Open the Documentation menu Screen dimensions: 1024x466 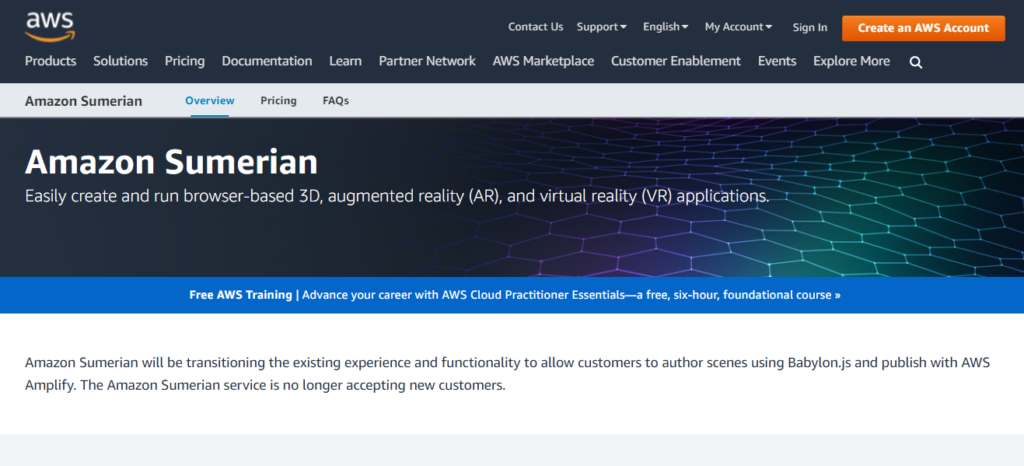click(x=267, y=61)
